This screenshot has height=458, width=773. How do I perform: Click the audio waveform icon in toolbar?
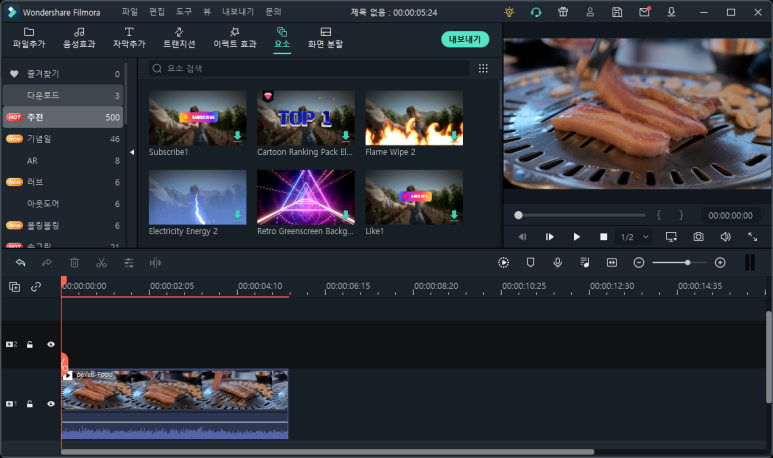tap(155, 263)
